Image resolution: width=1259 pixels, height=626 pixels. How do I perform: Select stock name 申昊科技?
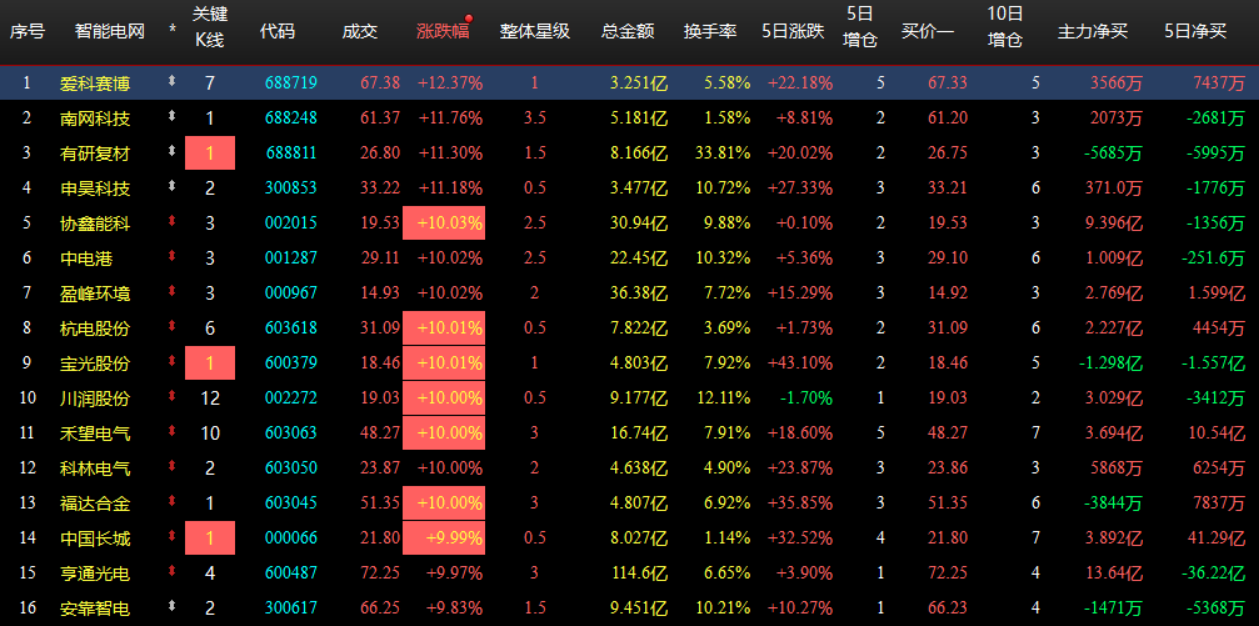point(95,188)
